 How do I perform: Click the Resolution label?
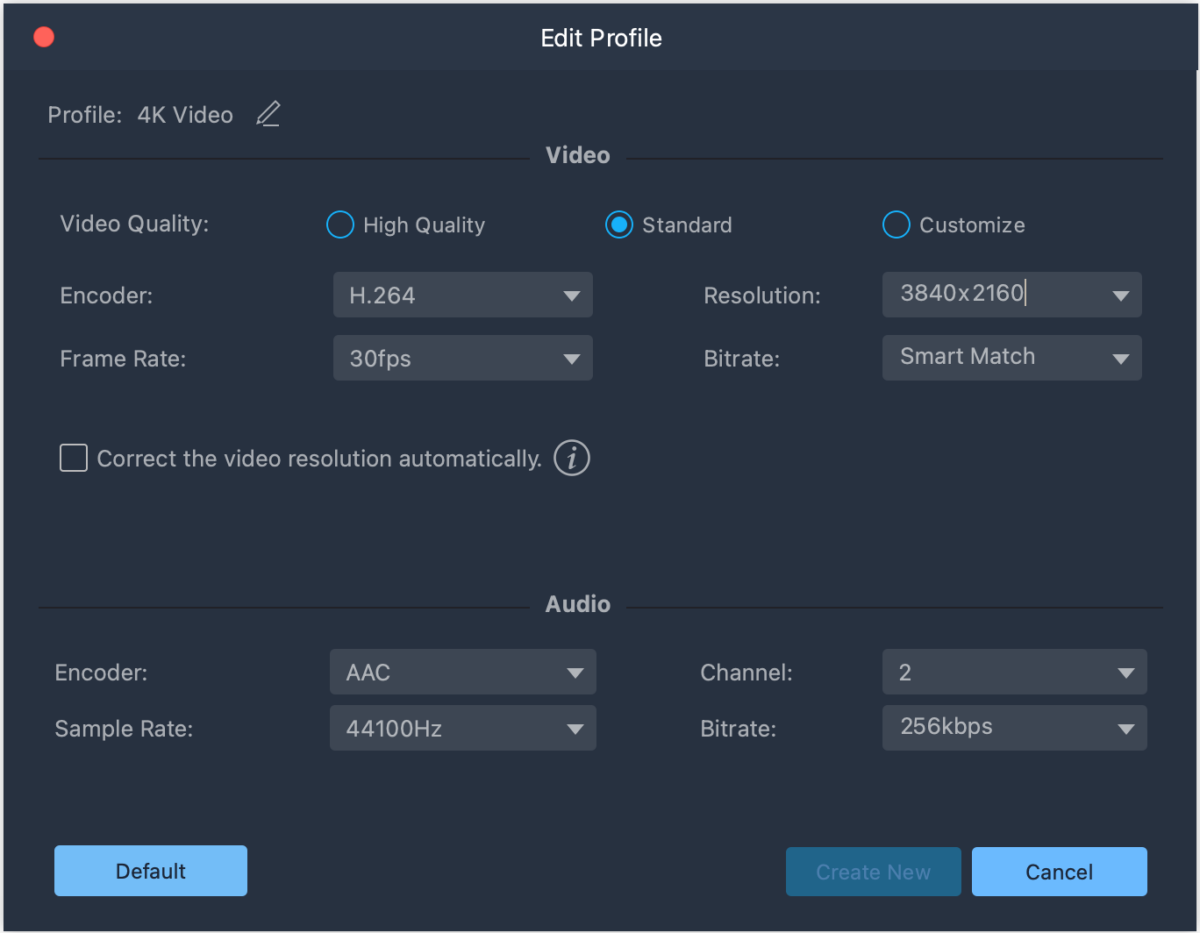tap(762, 296)
